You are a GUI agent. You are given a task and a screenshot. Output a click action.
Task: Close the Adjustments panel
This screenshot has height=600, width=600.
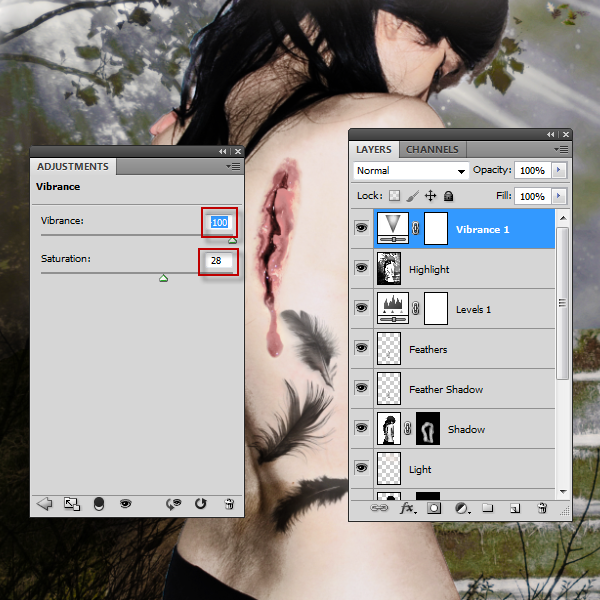click(238, 152)
